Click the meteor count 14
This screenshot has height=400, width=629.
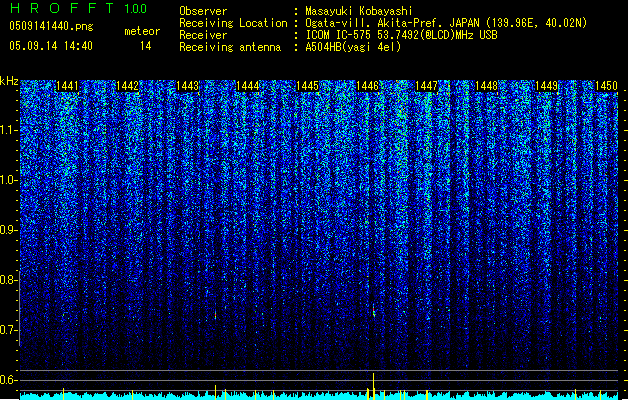[x=146, y=46]
